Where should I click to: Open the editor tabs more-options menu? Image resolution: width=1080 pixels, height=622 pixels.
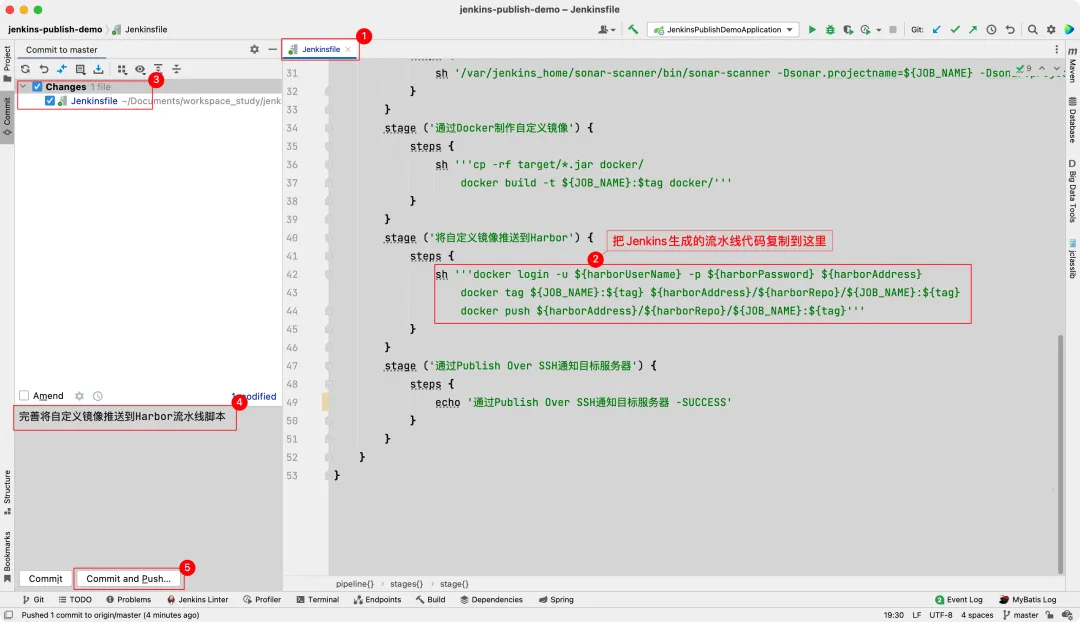(1057, 50)
